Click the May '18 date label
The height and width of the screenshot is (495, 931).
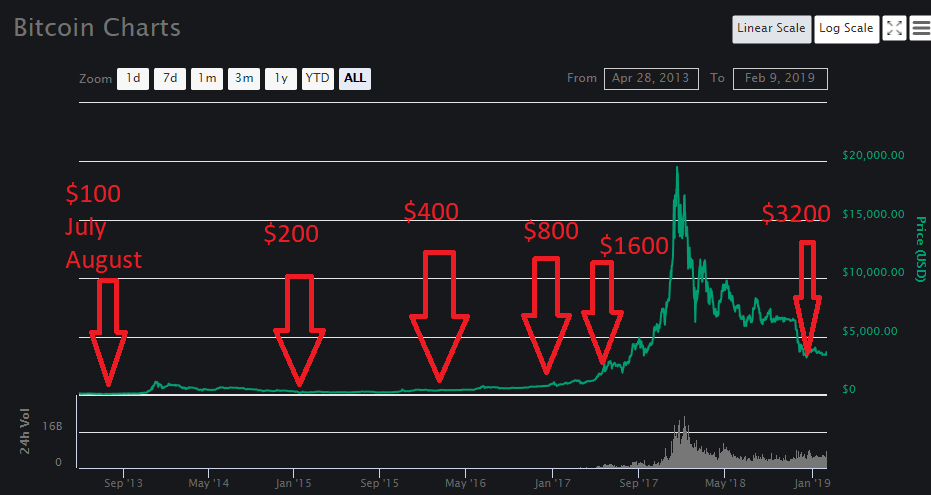coord(724,483)
